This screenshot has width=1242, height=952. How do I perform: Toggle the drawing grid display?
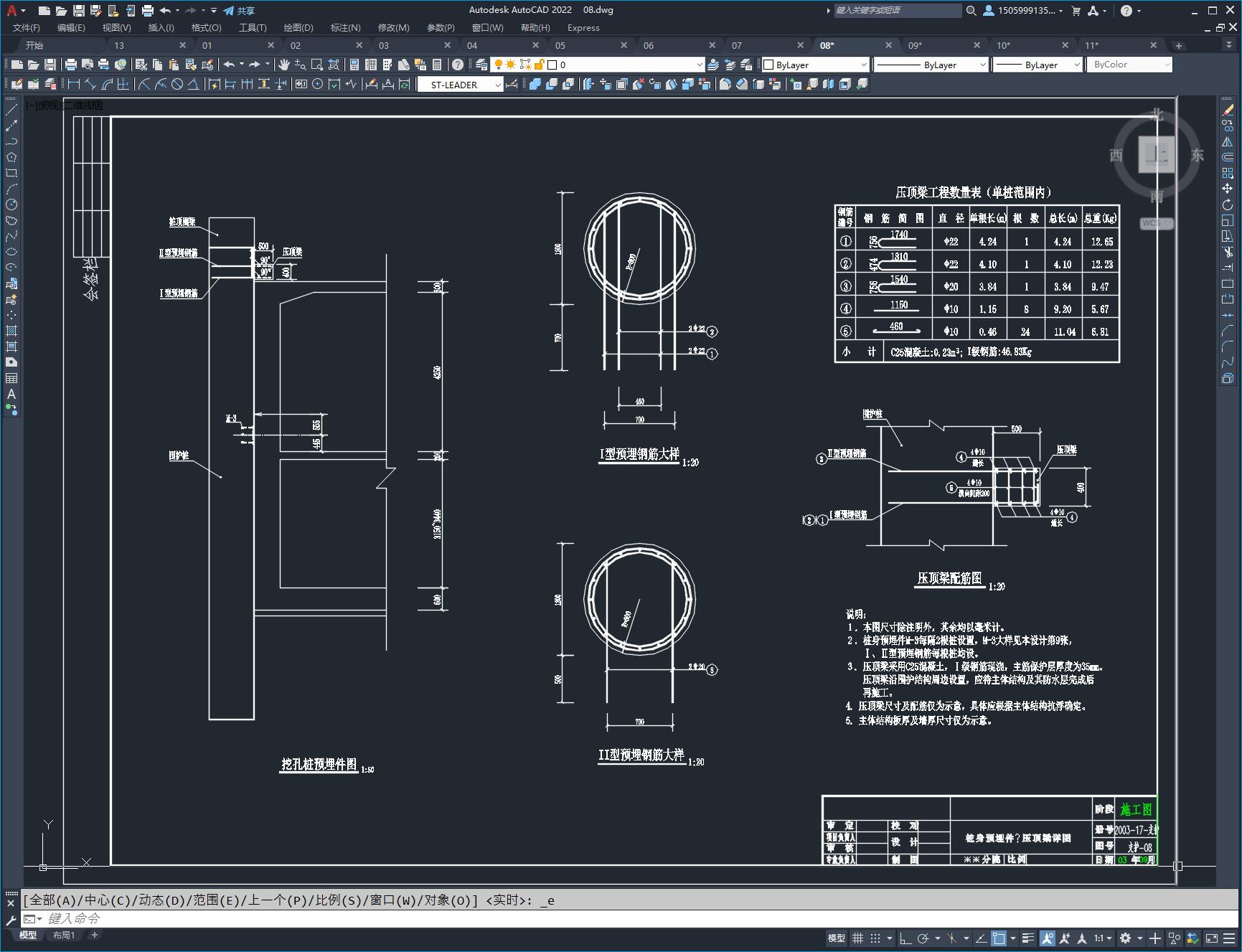857,938
